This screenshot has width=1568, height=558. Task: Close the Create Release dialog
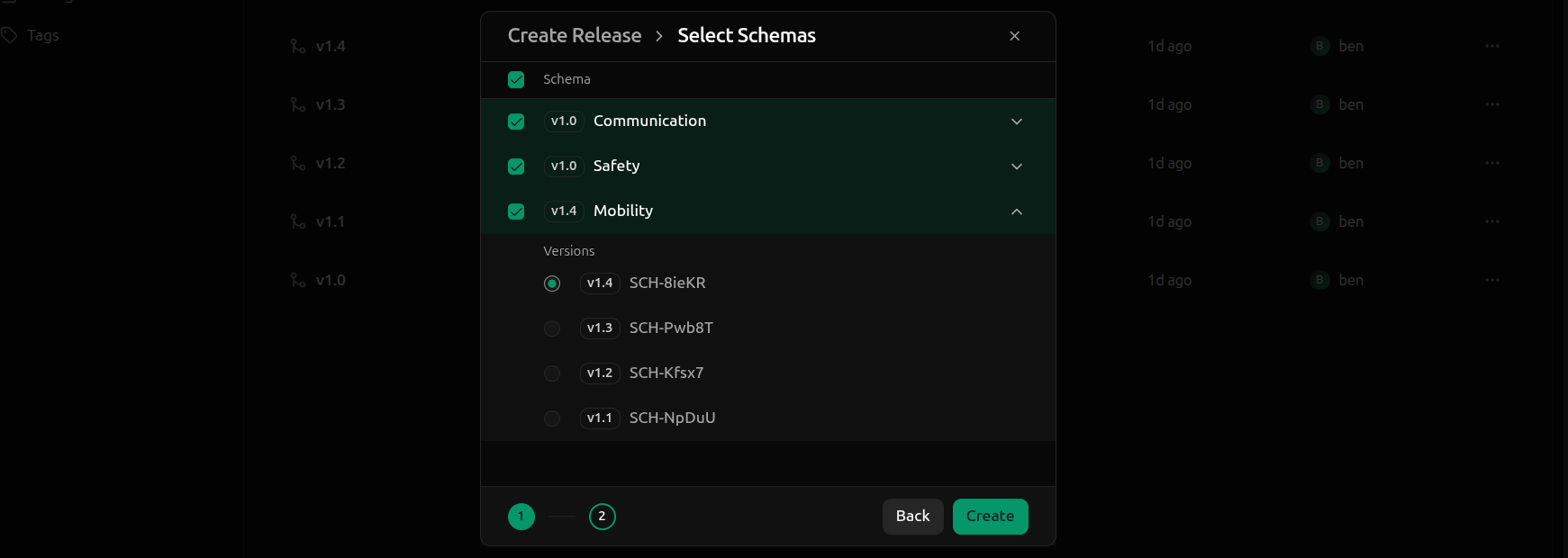tap(1015, 36)
